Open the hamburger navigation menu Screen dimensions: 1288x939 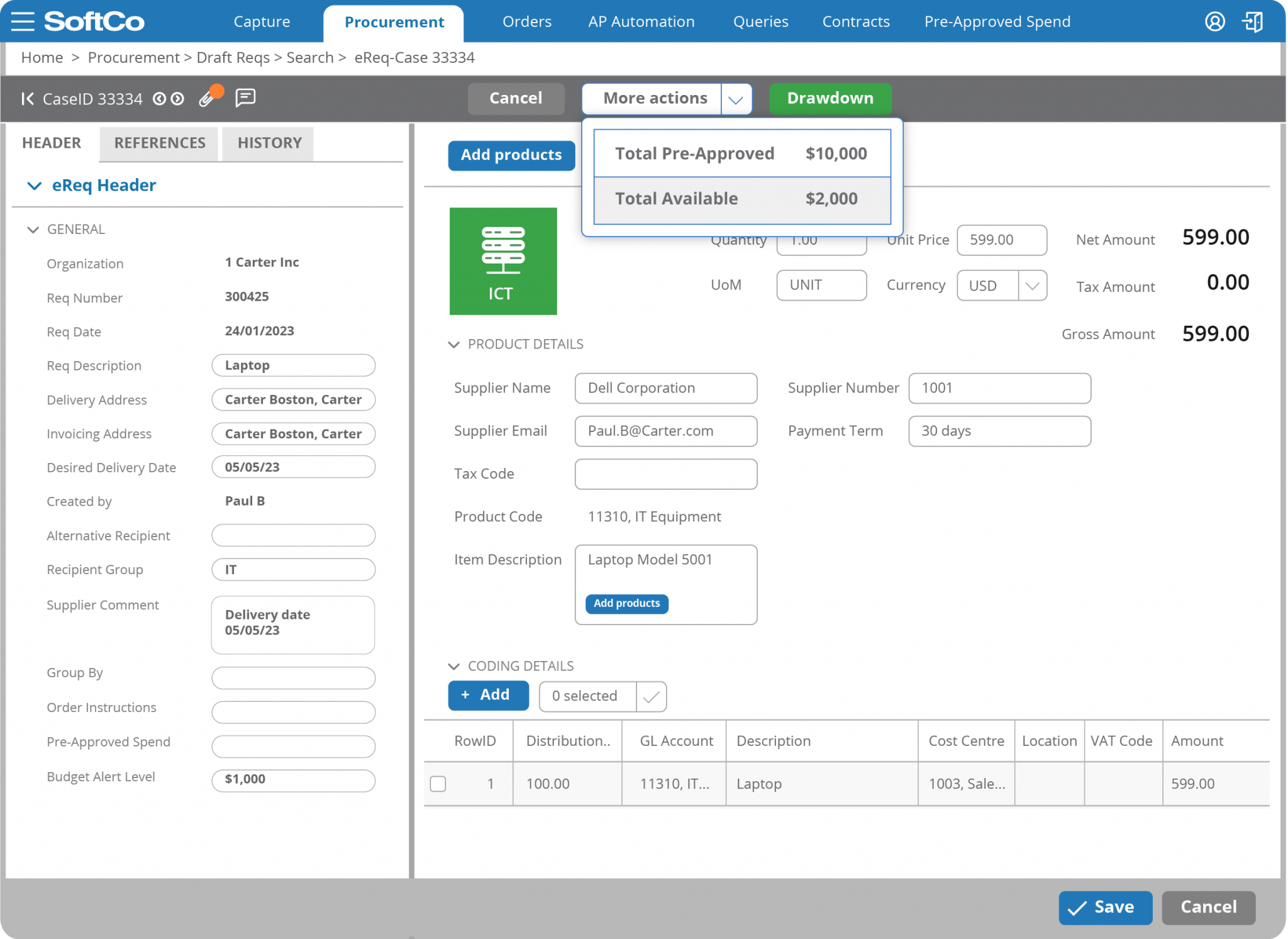(21, 21)
